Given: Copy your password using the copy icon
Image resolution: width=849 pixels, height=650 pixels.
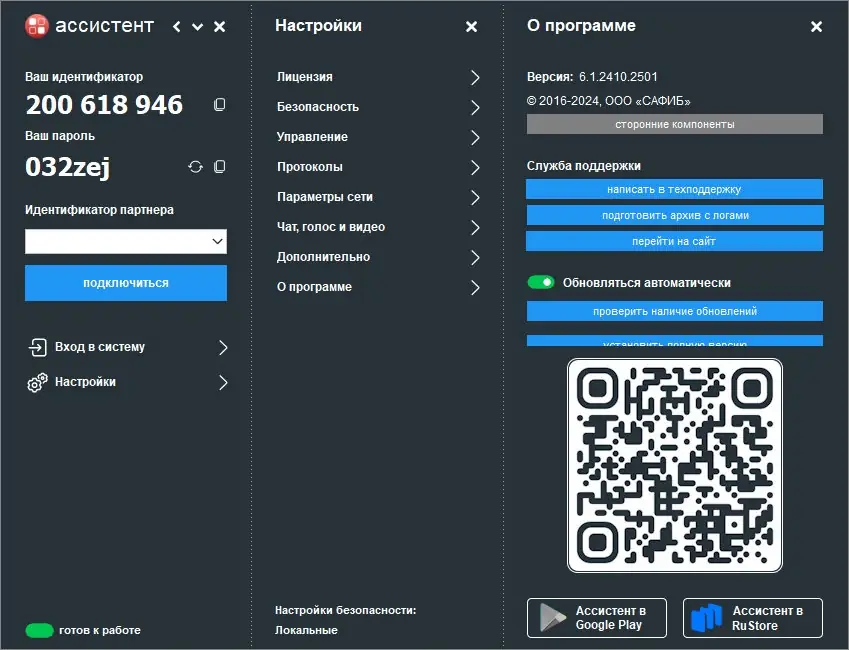Looking at the screenshot, I should (220, 167).
